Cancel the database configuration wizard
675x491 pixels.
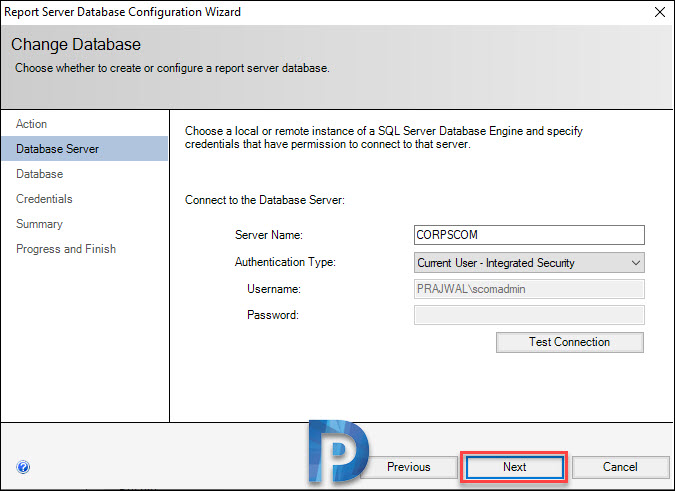click(620, 467)
